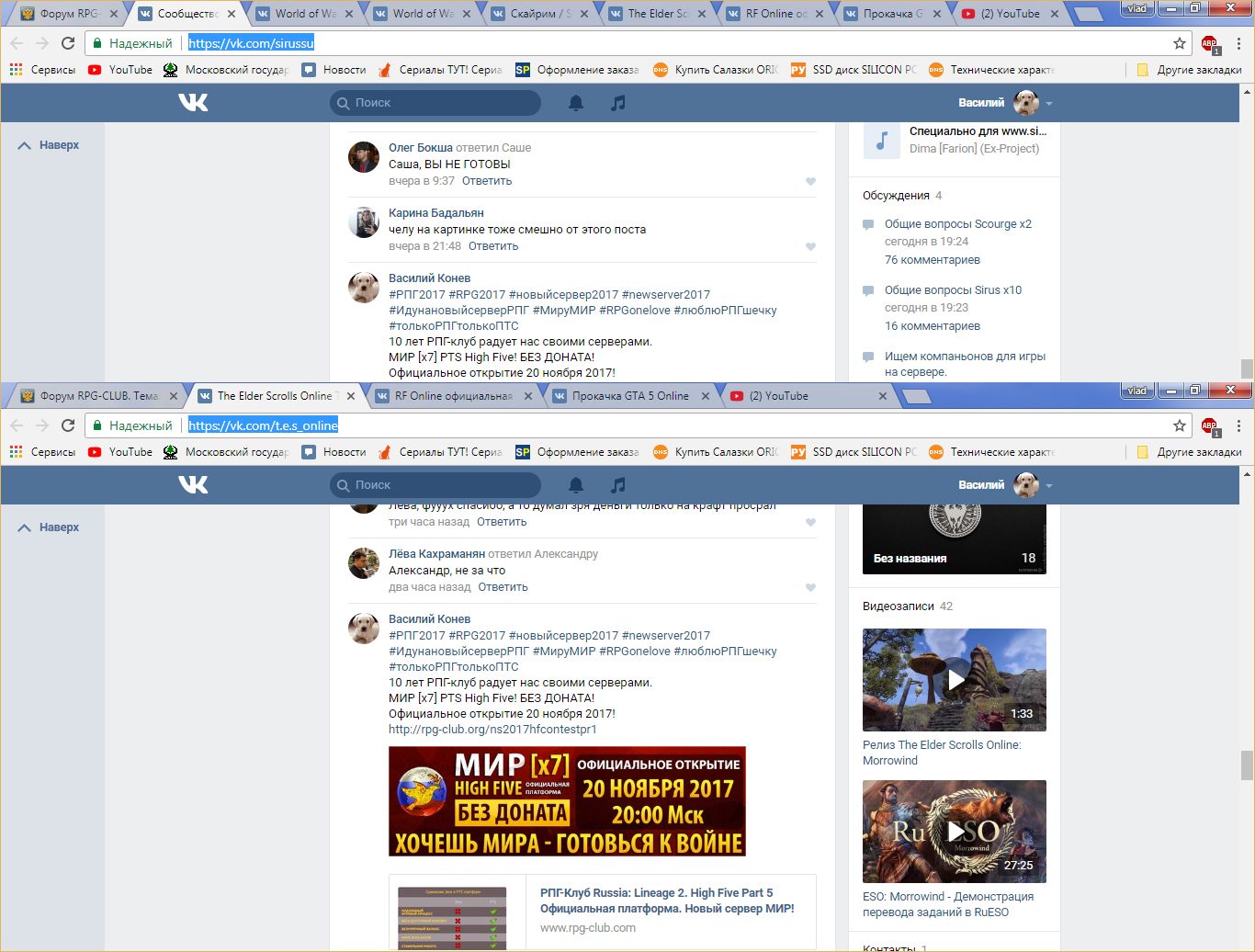1255x952 pixels.
Task: Open Карина Бадальян's avatar
Action: (364, 222)
